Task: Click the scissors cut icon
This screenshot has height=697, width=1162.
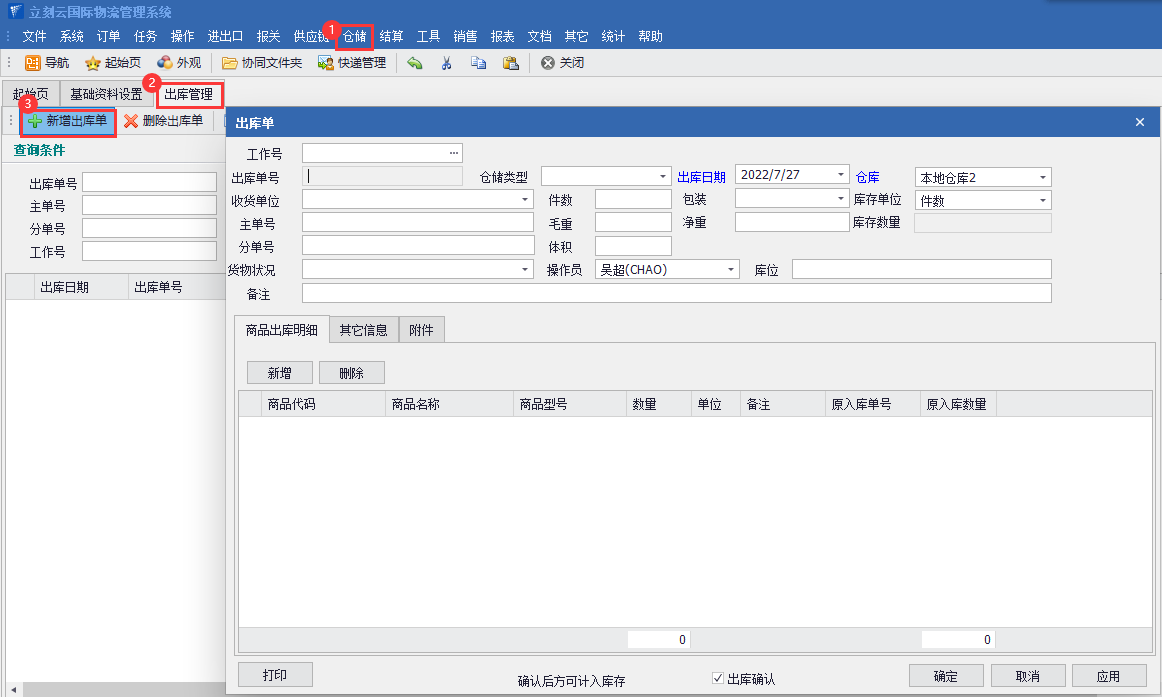Action: (446, 63)
